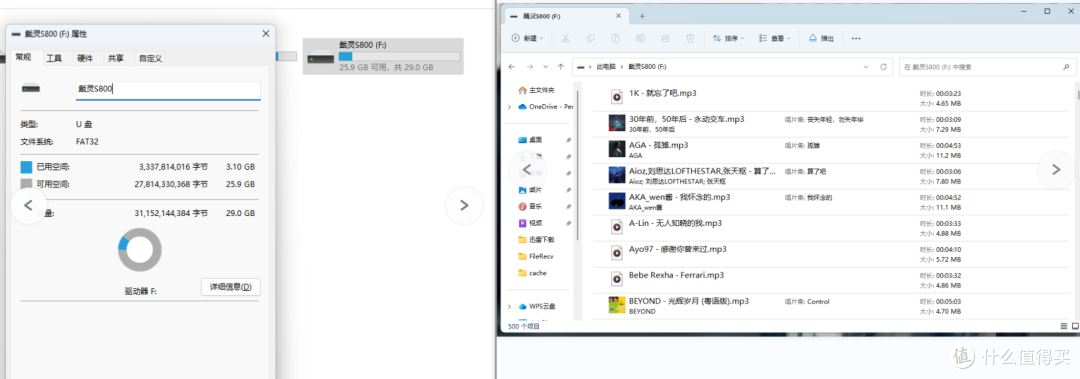Go back with Explorer's back arrow
The width and height of the screenshot is (1080, 379).
tap(512, 67)
